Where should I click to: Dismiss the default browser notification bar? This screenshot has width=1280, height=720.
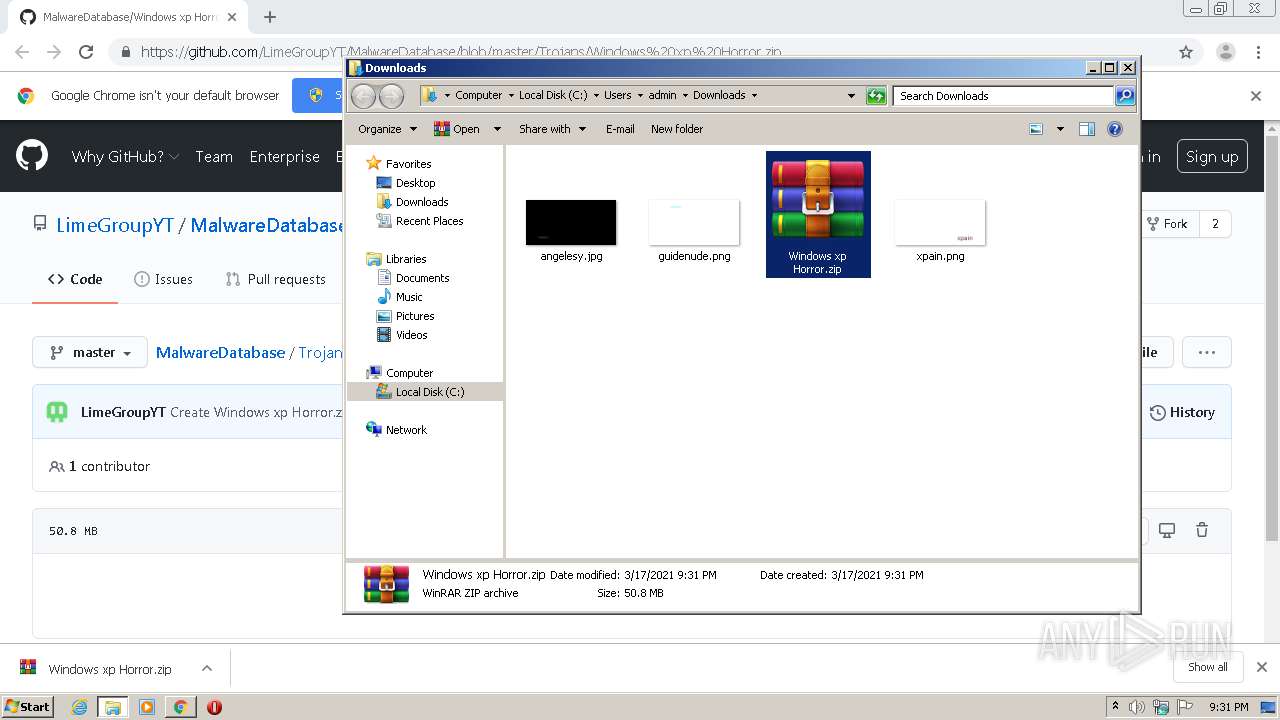[1256, 96]
